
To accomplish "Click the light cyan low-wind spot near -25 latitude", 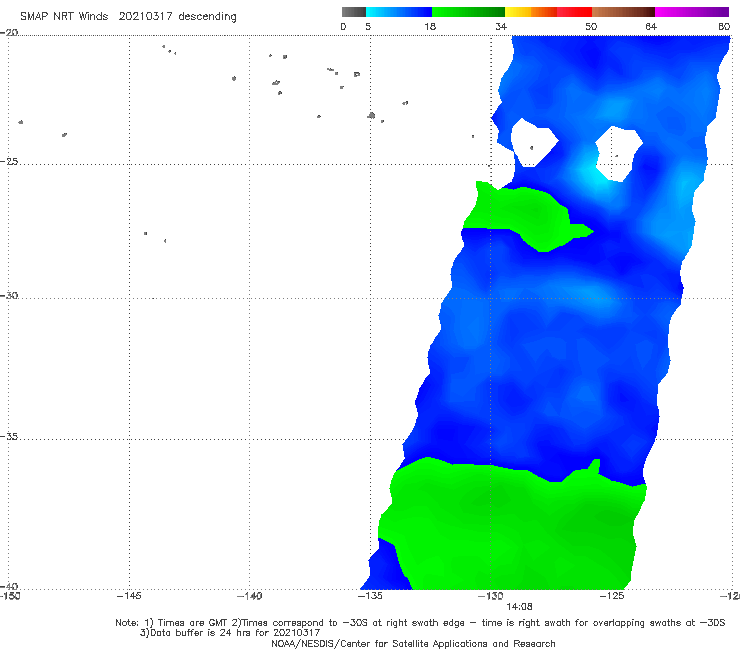I will pyautogui.click(x=596, y=177).
